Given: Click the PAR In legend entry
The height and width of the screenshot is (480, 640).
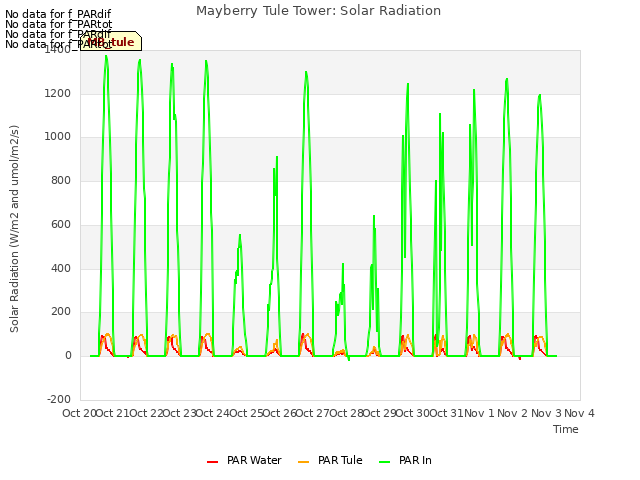Looking at the screenshot, I should tap(405, 460).
